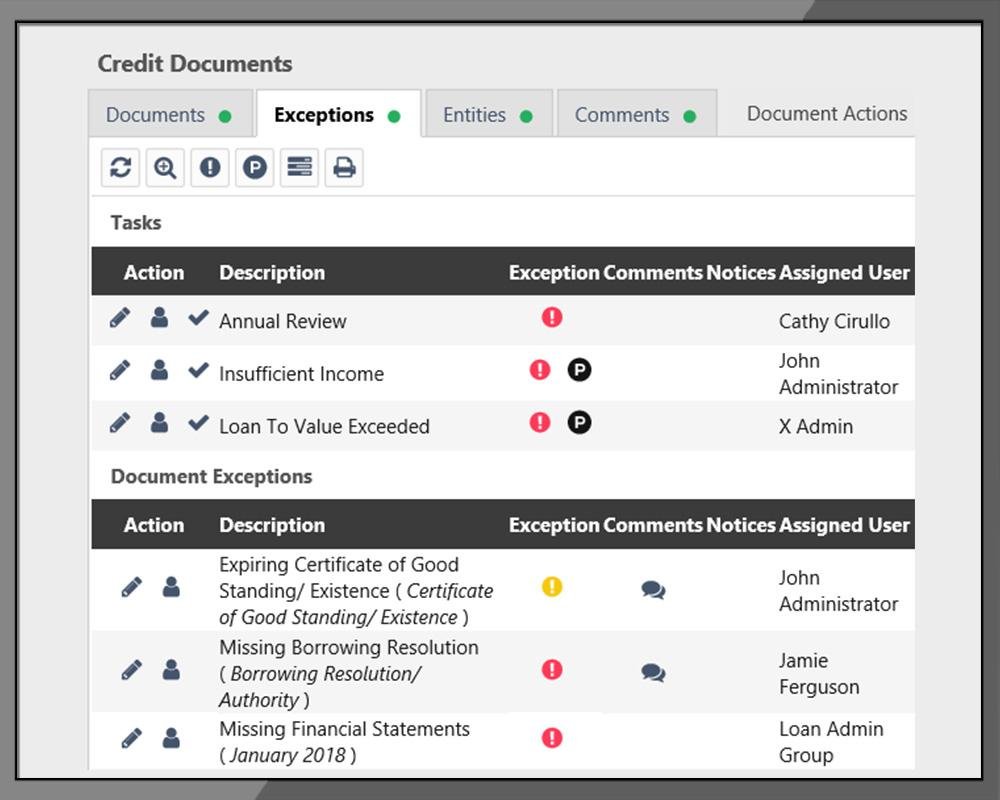Click the circled P toolbar icon
Viewport: 1000px width, 800px height.
[255, 167]
